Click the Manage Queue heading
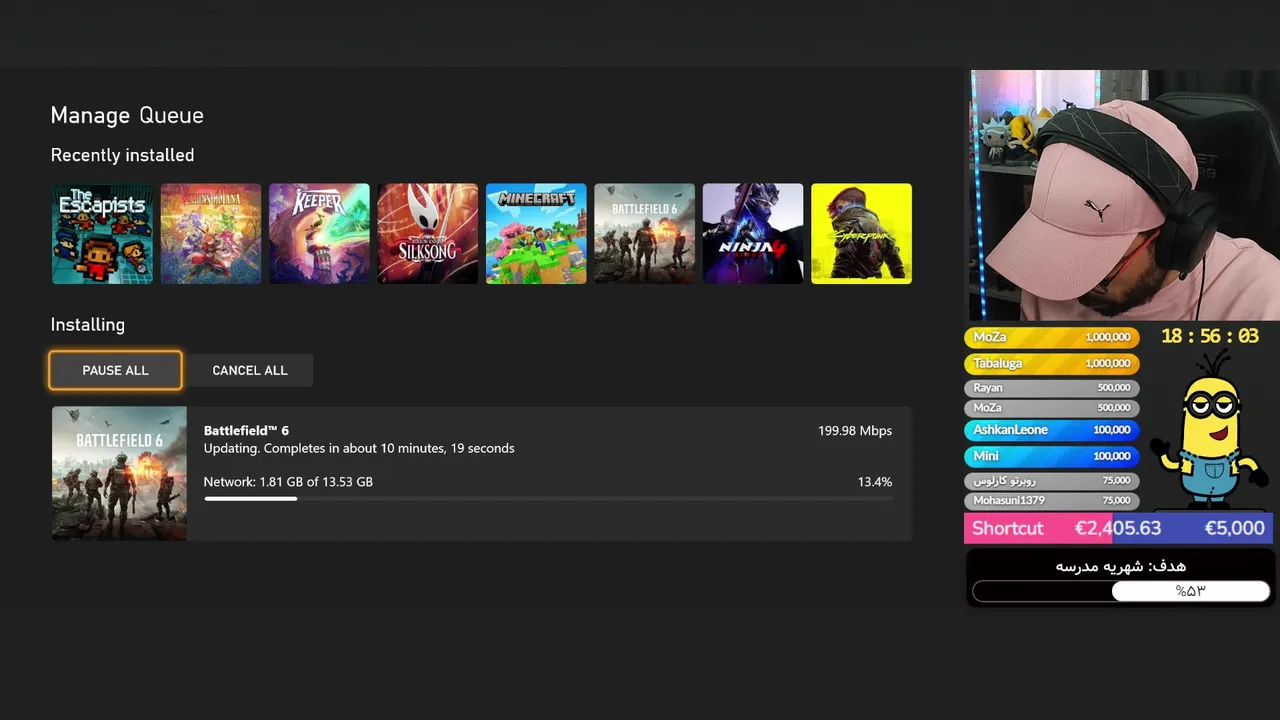 click(x=127, y=115)
